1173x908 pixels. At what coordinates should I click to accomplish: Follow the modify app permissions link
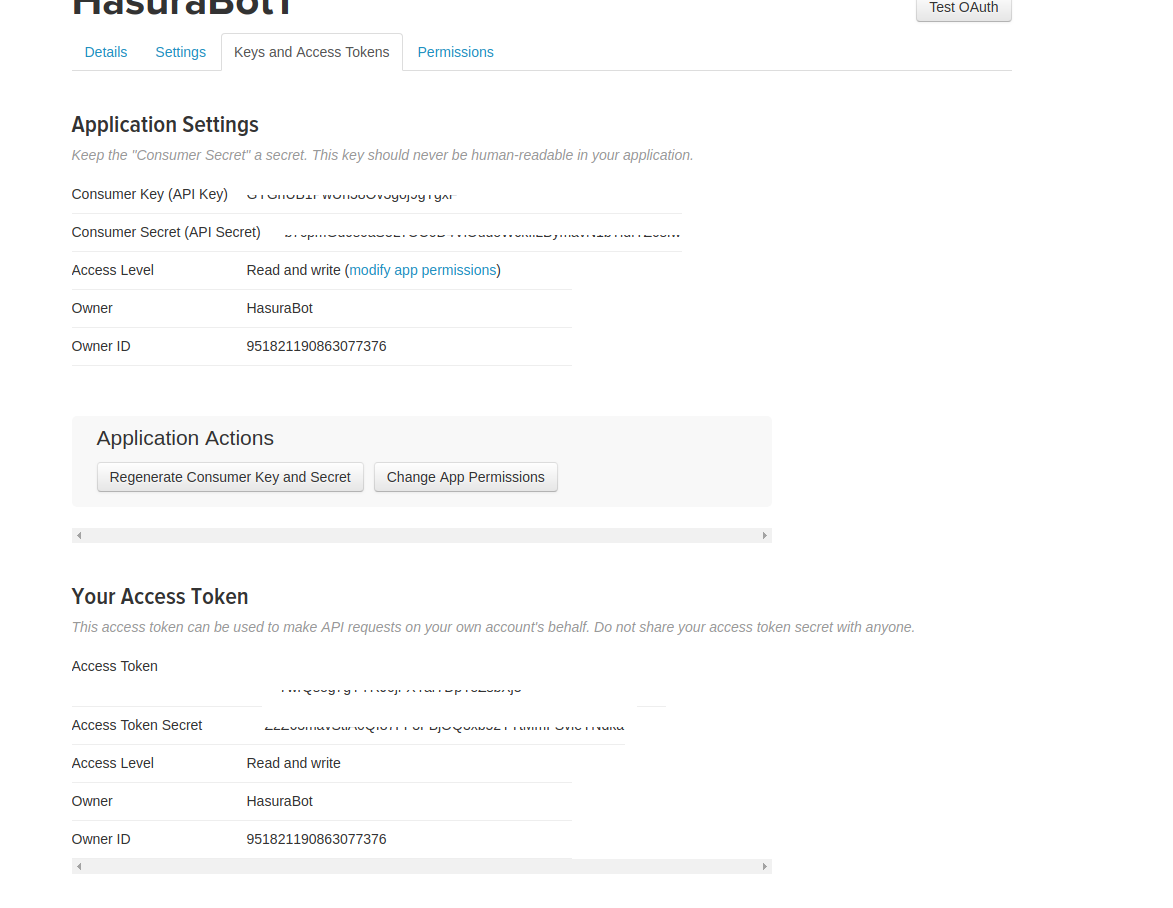[x=423, y=270]
